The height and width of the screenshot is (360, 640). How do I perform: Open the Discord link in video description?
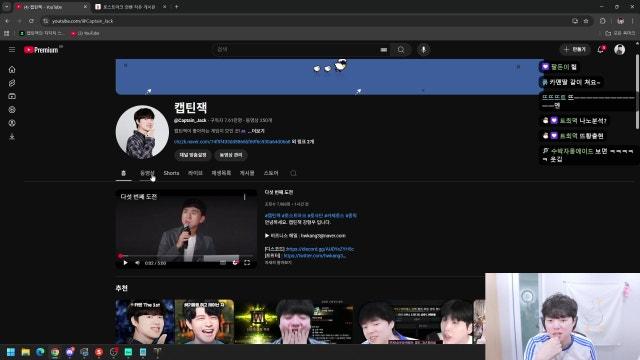[x=320, y=249]
